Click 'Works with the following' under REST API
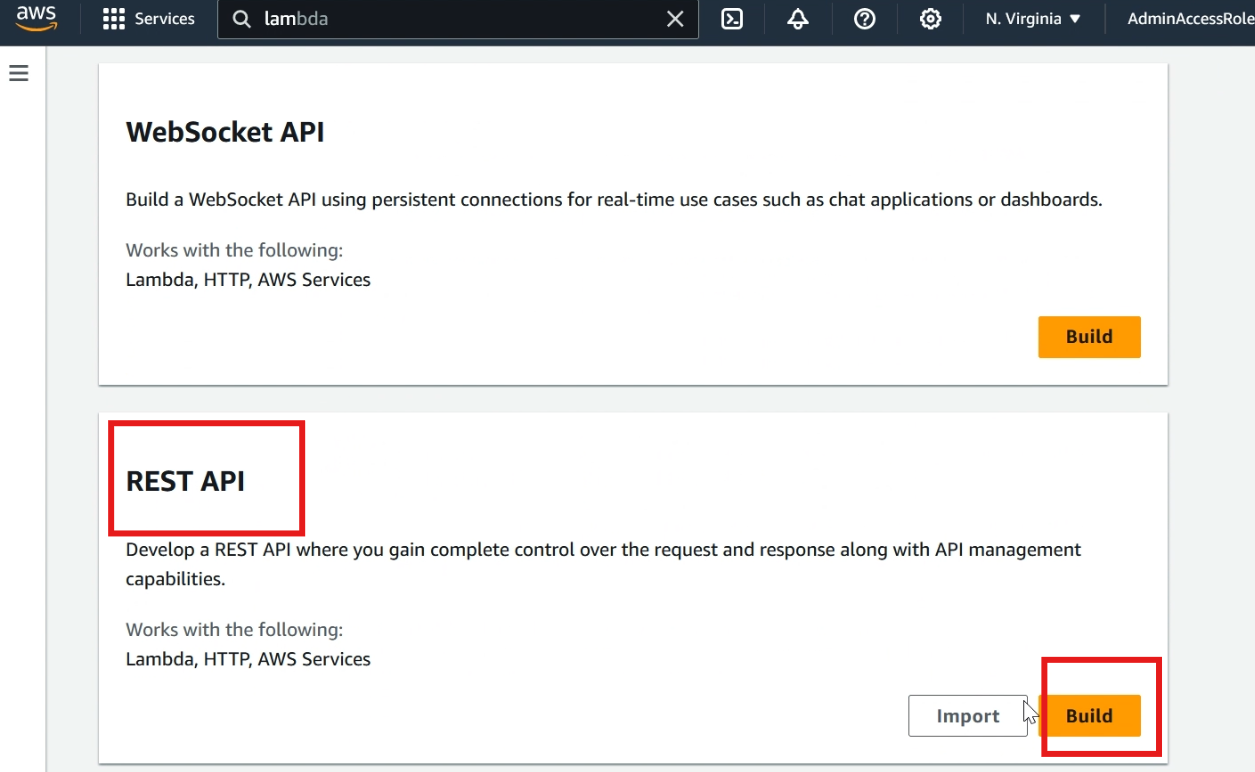This screenshot has height=772, width=1255. 234,629
